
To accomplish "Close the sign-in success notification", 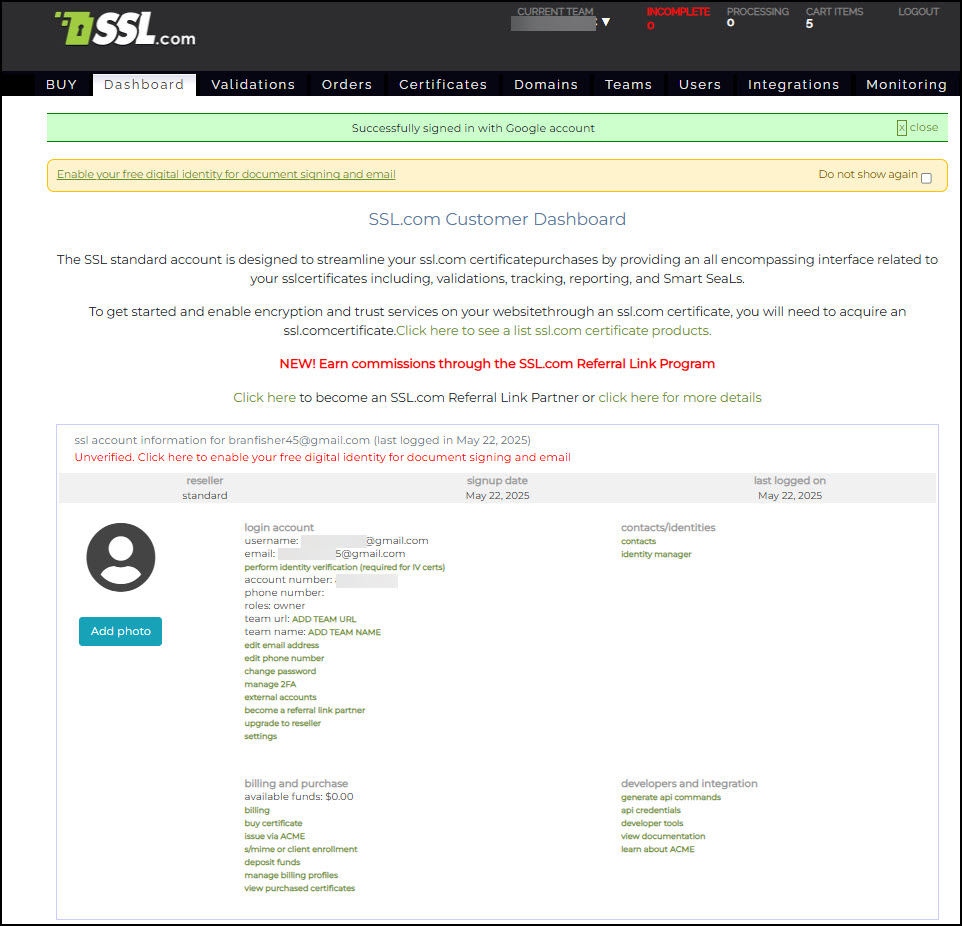I will [x=917, y=128].
